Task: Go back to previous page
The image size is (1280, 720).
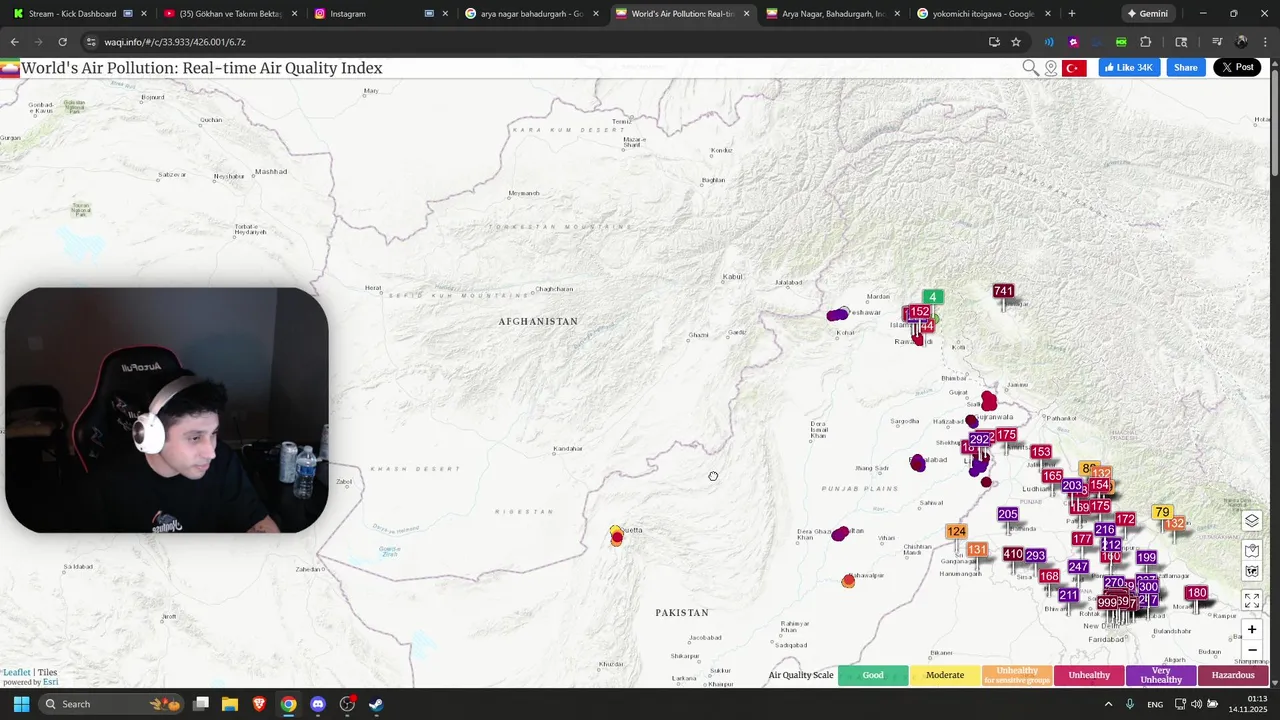Action: pos(14,42)
